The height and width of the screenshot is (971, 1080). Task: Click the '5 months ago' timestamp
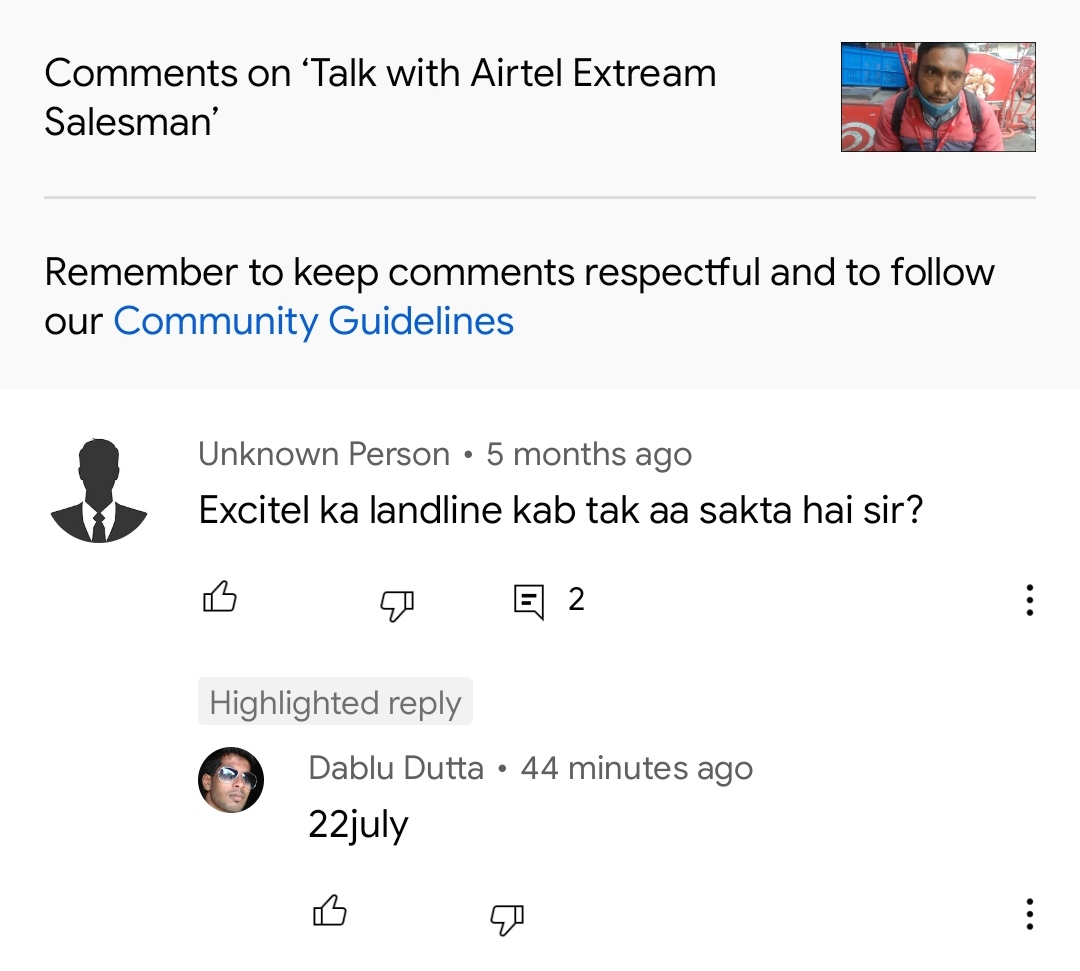(589, 454)
